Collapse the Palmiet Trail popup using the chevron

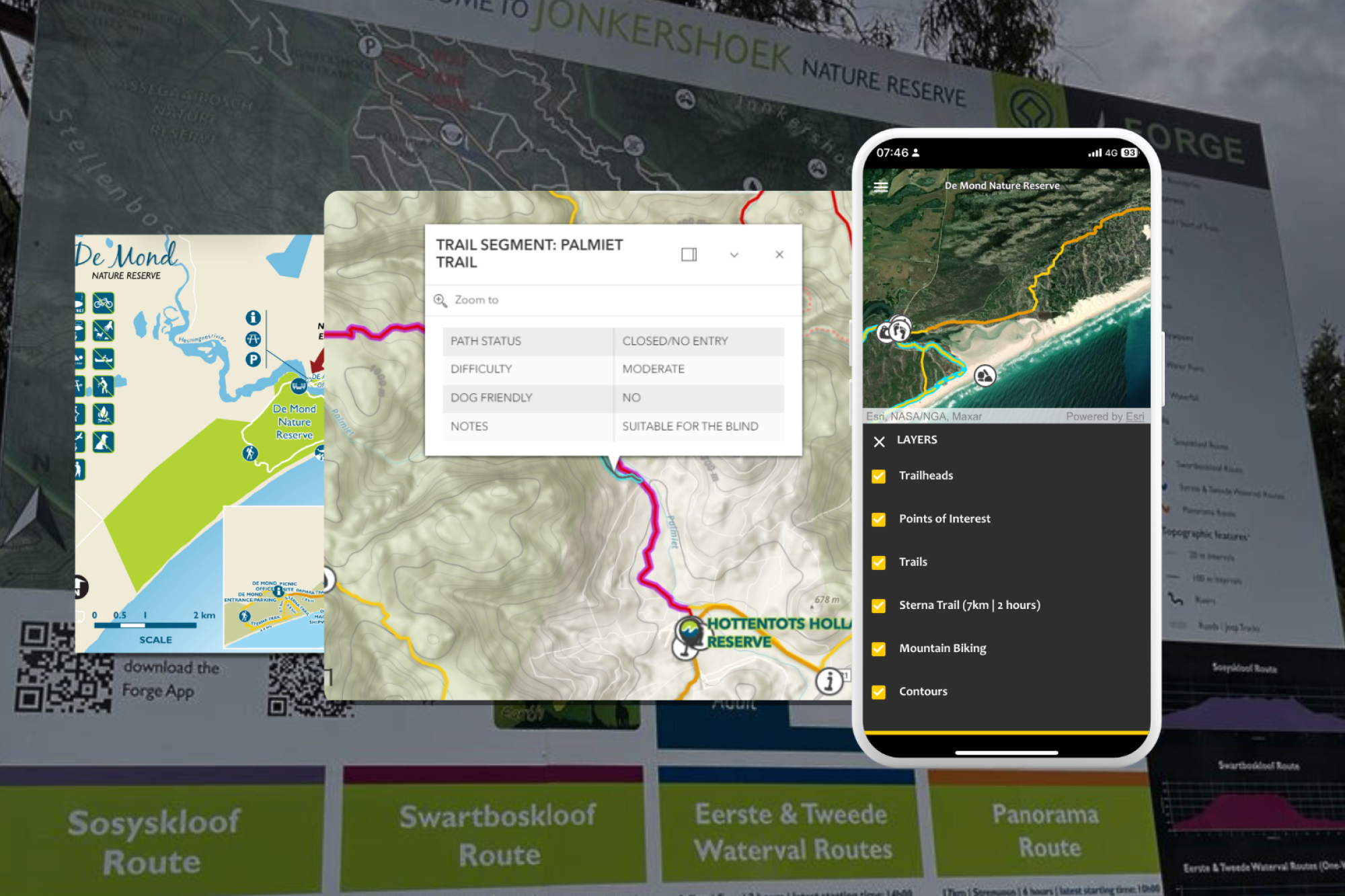pos(734,254)
